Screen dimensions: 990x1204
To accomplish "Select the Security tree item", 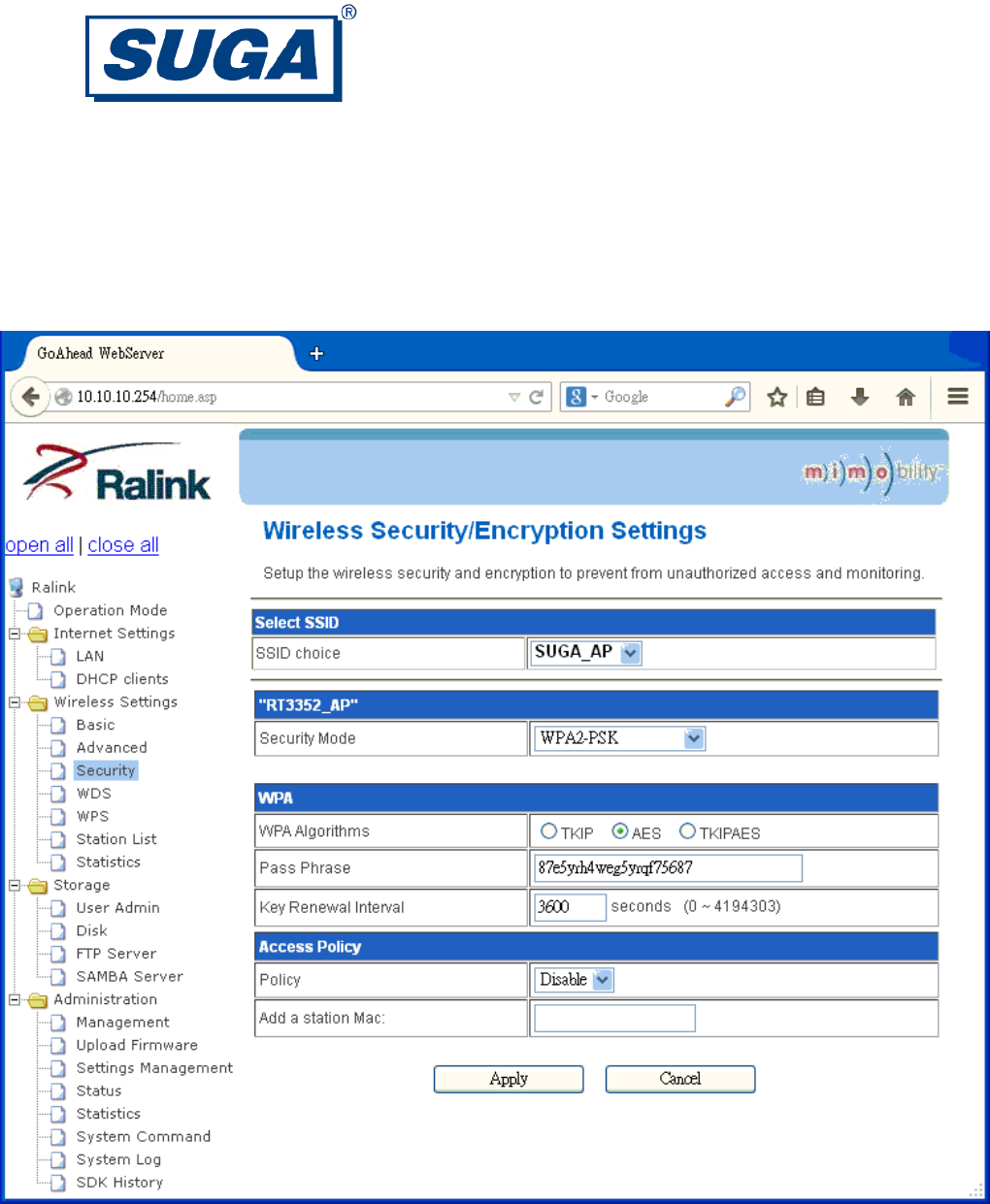I will [106, 770].
